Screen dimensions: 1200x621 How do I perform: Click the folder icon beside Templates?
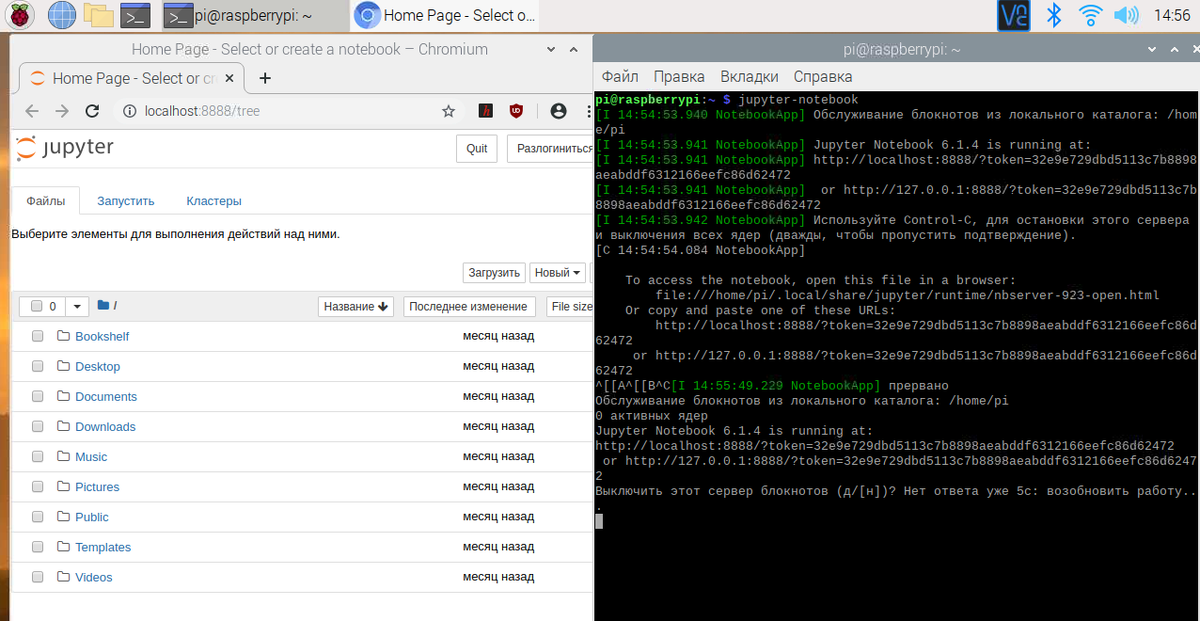(x=64, y=547)
